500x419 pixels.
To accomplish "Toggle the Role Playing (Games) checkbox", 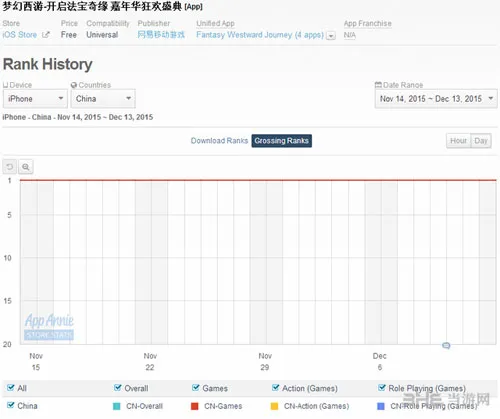I will [x=382, y=388].
